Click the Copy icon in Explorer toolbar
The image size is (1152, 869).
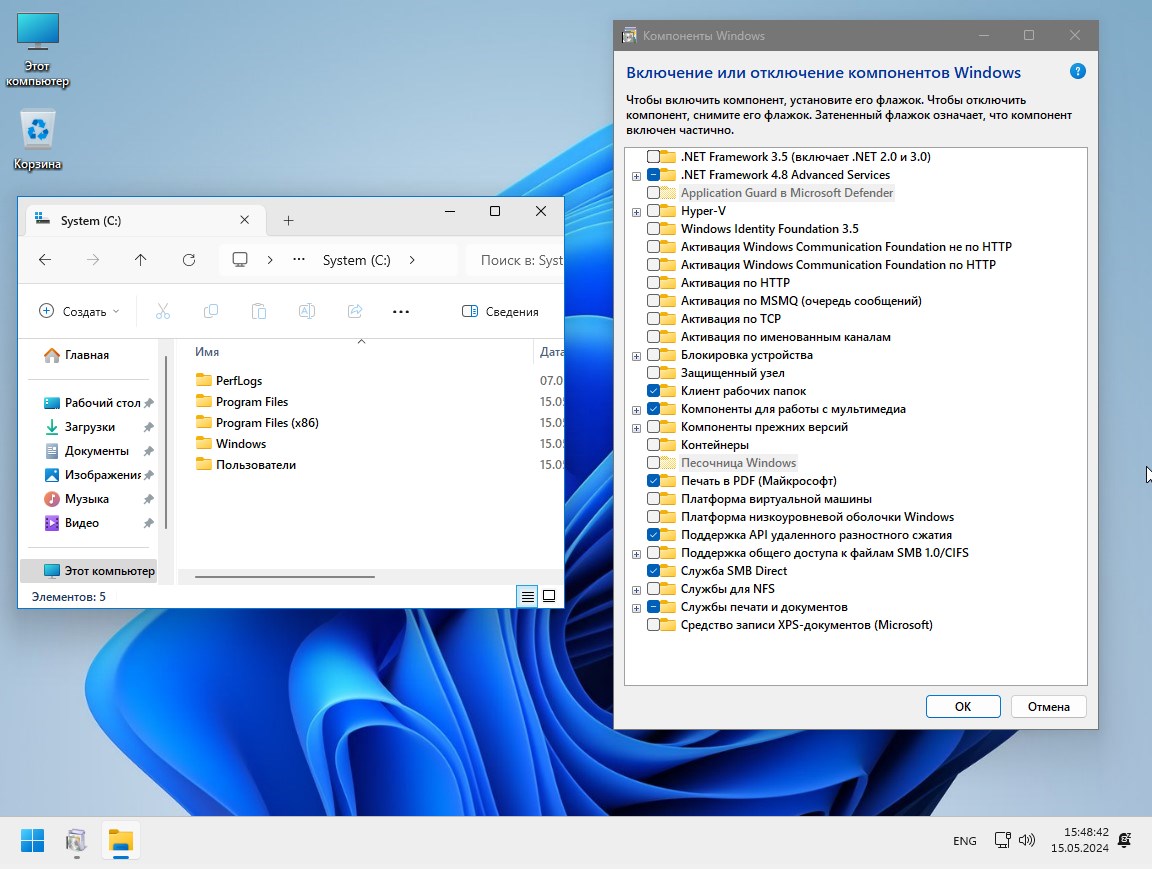click(211, 311)
